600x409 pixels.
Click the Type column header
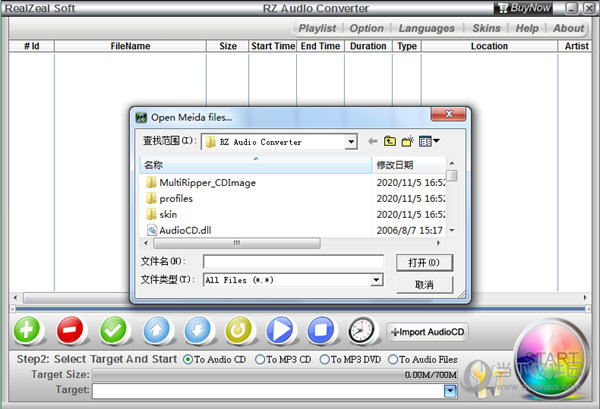pyautogui.click(x=407, y=46)
